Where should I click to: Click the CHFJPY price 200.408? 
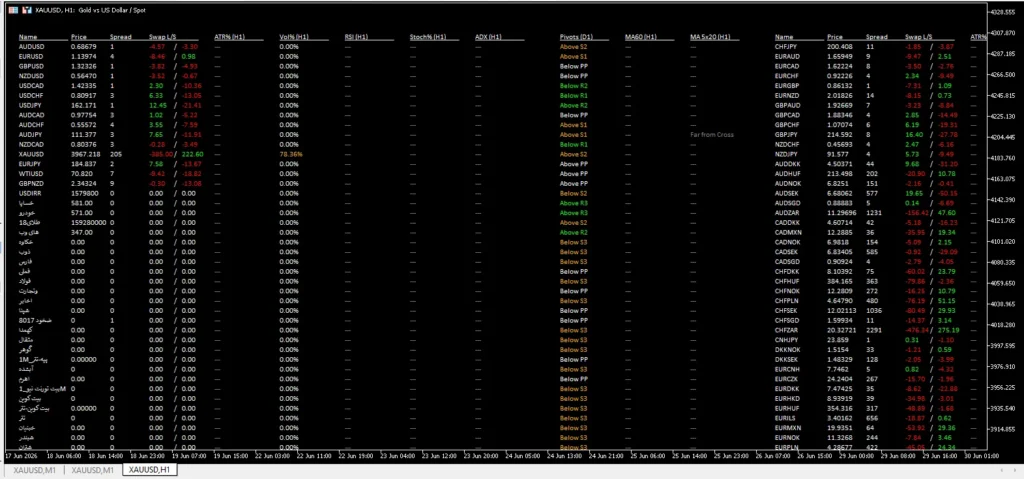840,47
